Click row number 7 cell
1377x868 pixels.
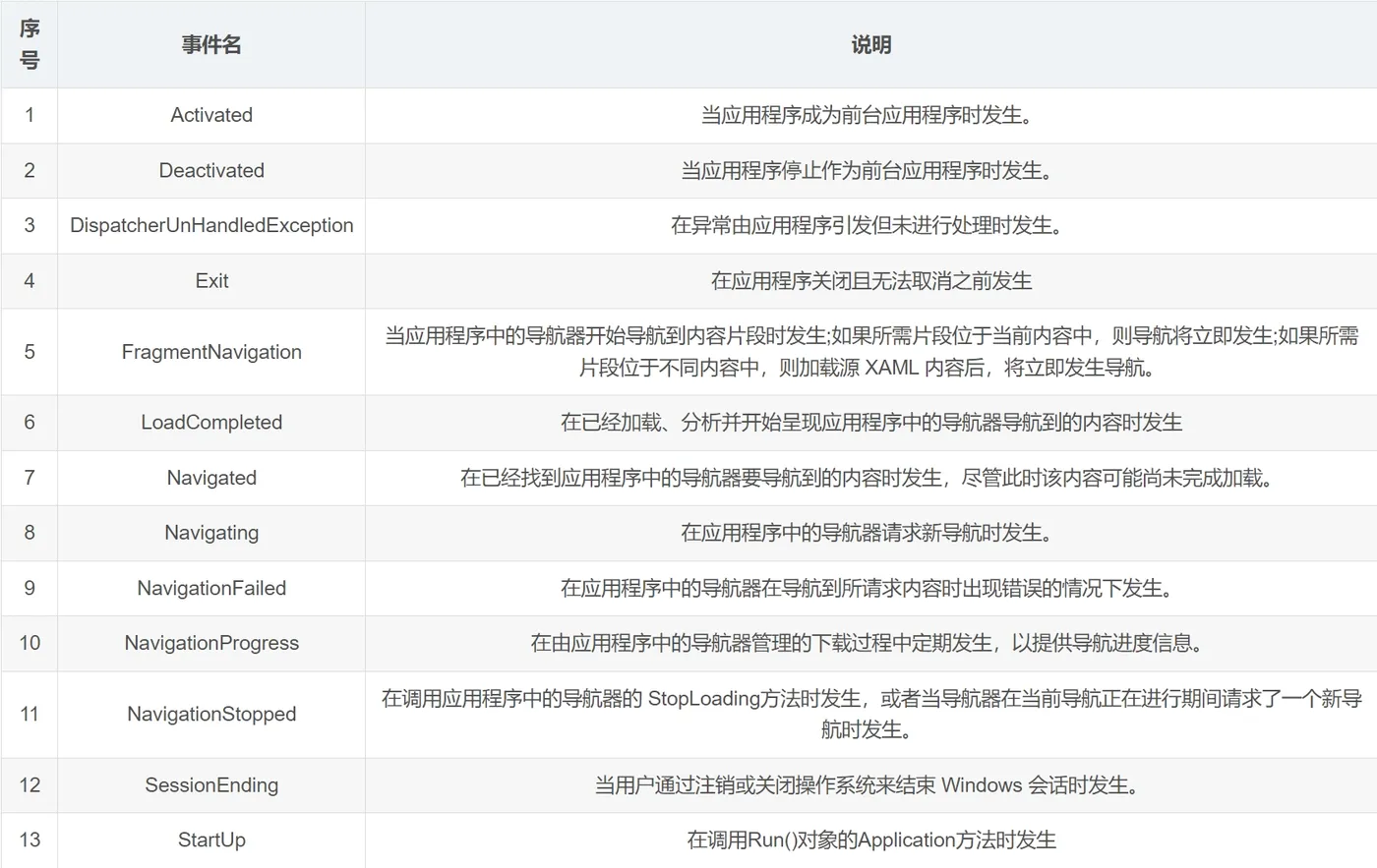30,478
